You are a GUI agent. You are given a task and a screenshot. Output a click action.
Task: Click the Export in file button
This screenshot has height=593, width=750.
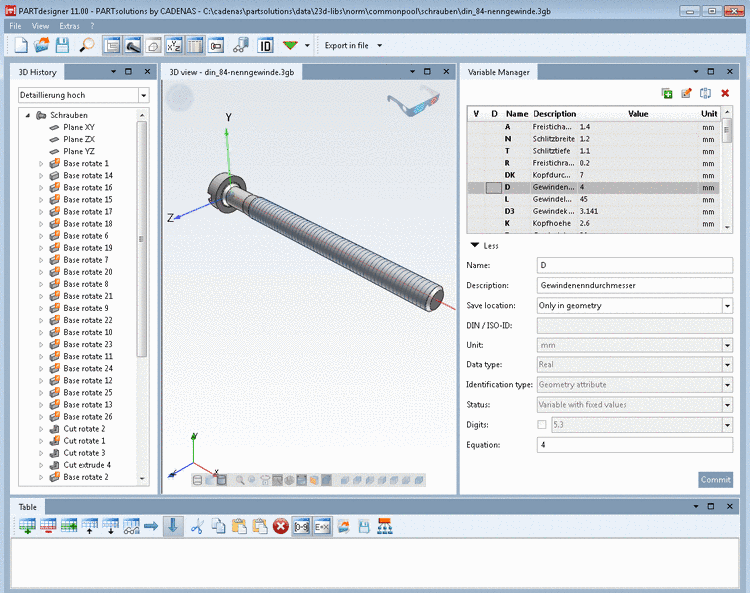click(x=347, y=45)
